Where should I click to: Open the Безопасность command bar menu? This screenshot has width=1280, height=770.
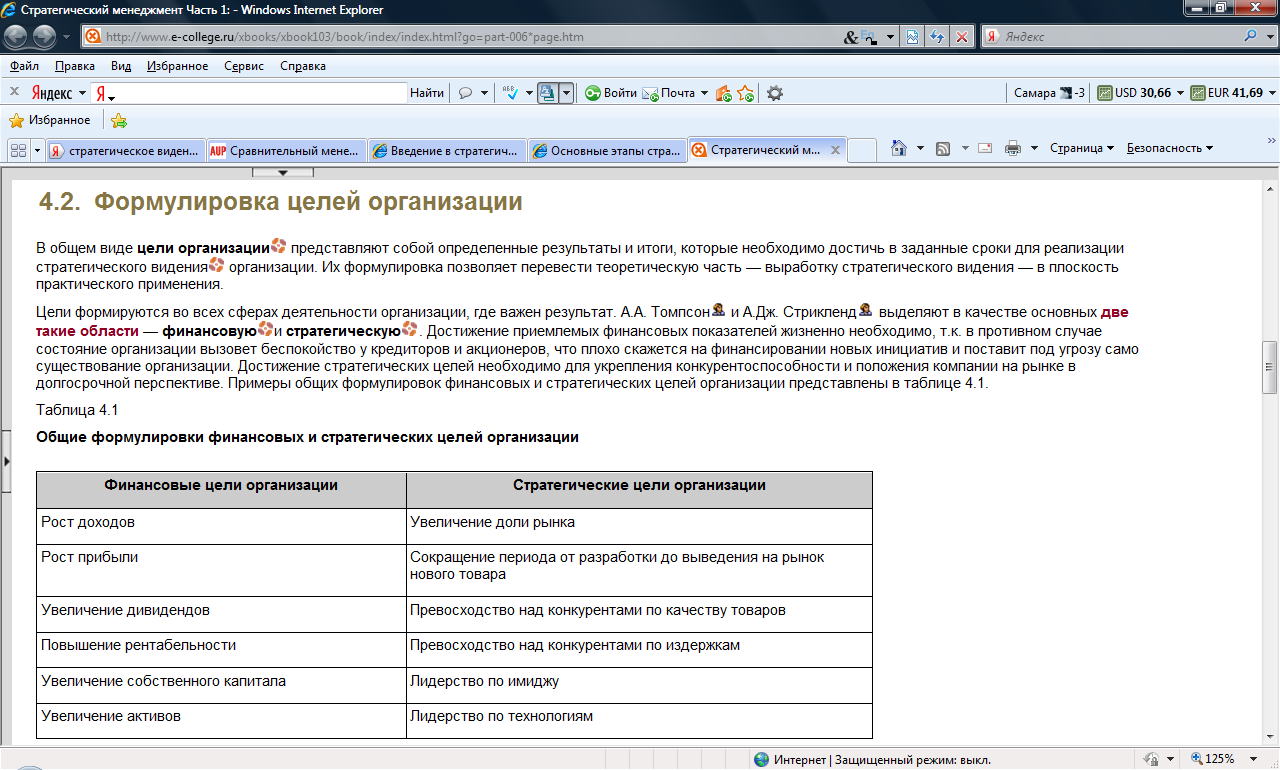tap(1170, 148)
